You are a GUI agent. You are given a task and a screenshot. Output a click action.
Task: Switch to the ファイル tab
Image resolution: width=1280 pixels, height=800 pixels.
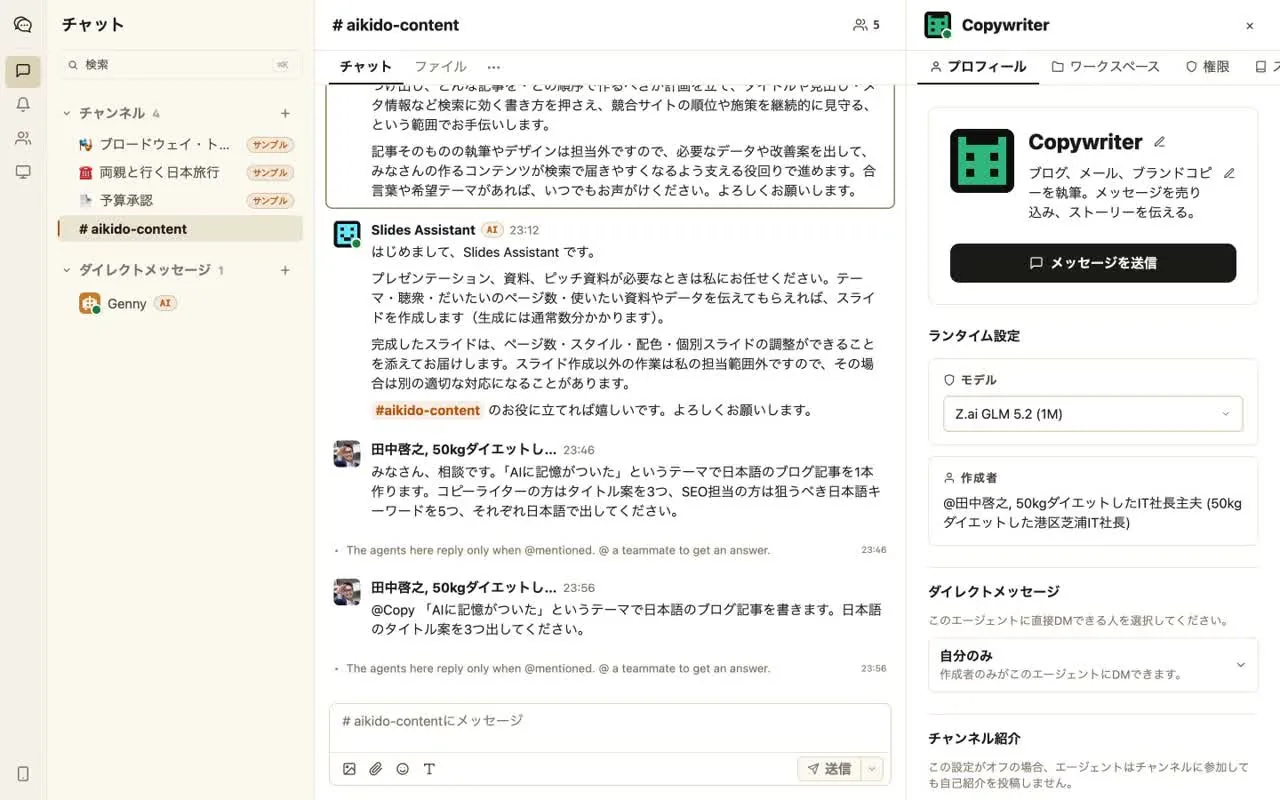tap(440, 67)
